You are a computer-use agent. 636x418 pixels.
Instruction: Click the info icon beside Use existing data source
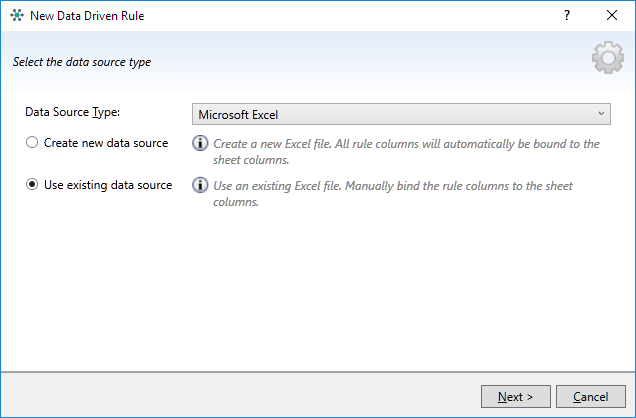(x=200, y=185)
